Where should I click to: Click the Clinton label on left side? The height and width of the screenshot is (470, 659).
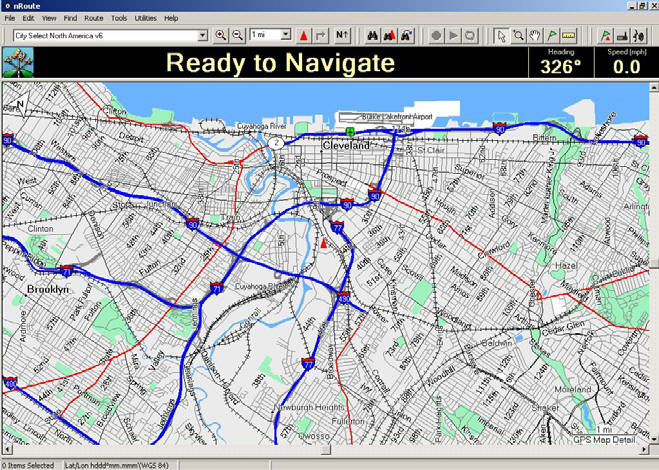click(x=40, y=229)
